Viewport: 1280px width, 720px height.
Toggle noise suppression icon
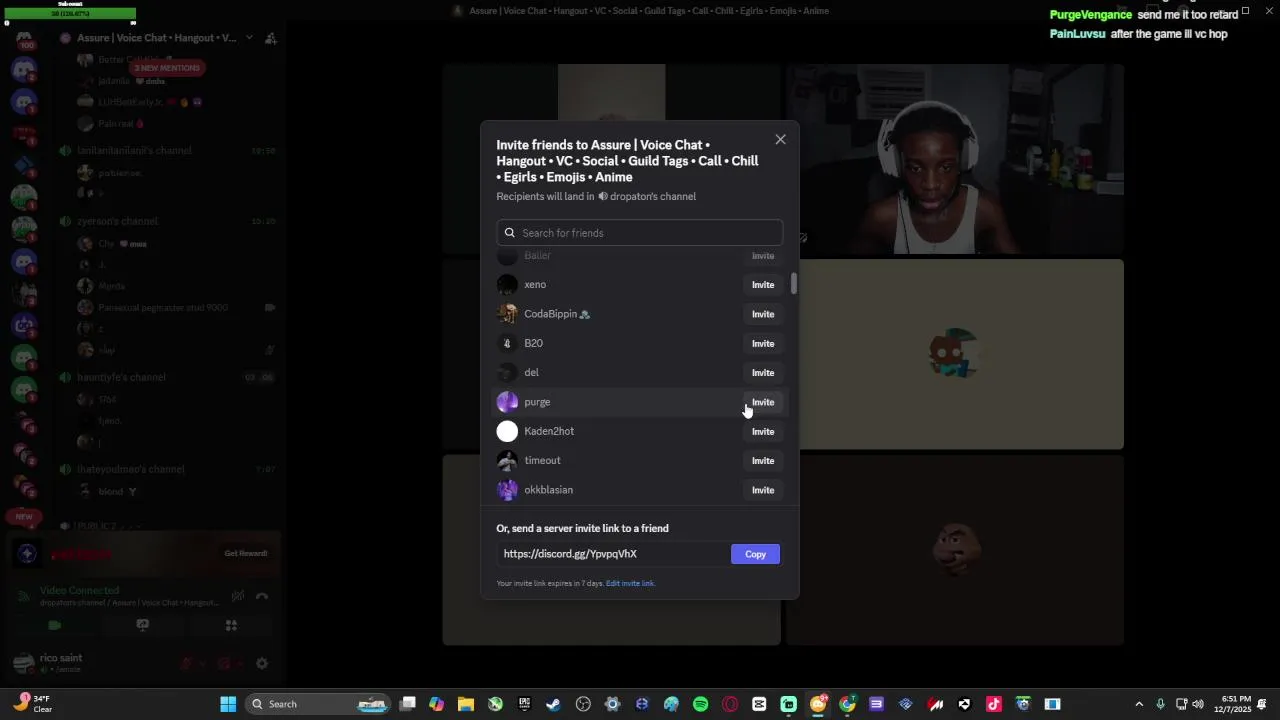tap(238, 597)
